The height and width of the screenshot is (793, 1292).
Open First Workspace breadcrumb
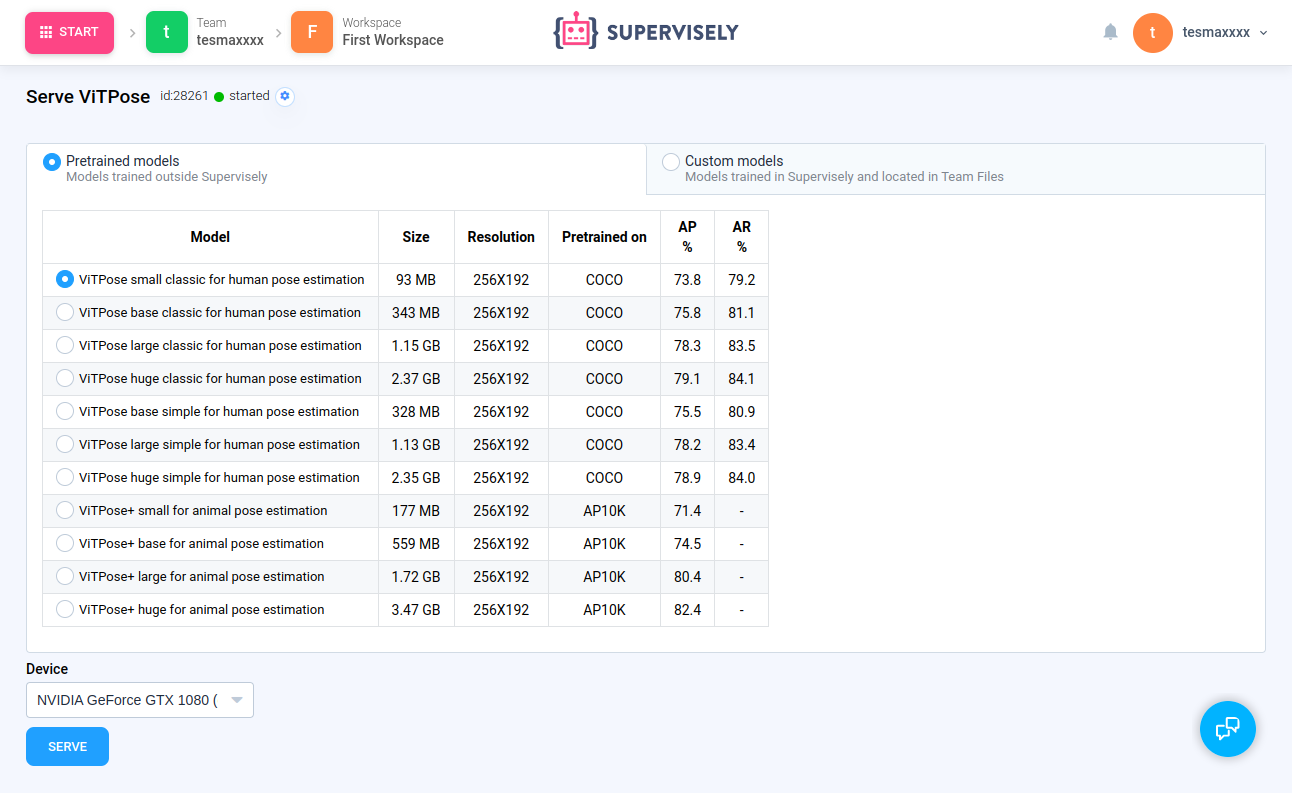point(393,32)
